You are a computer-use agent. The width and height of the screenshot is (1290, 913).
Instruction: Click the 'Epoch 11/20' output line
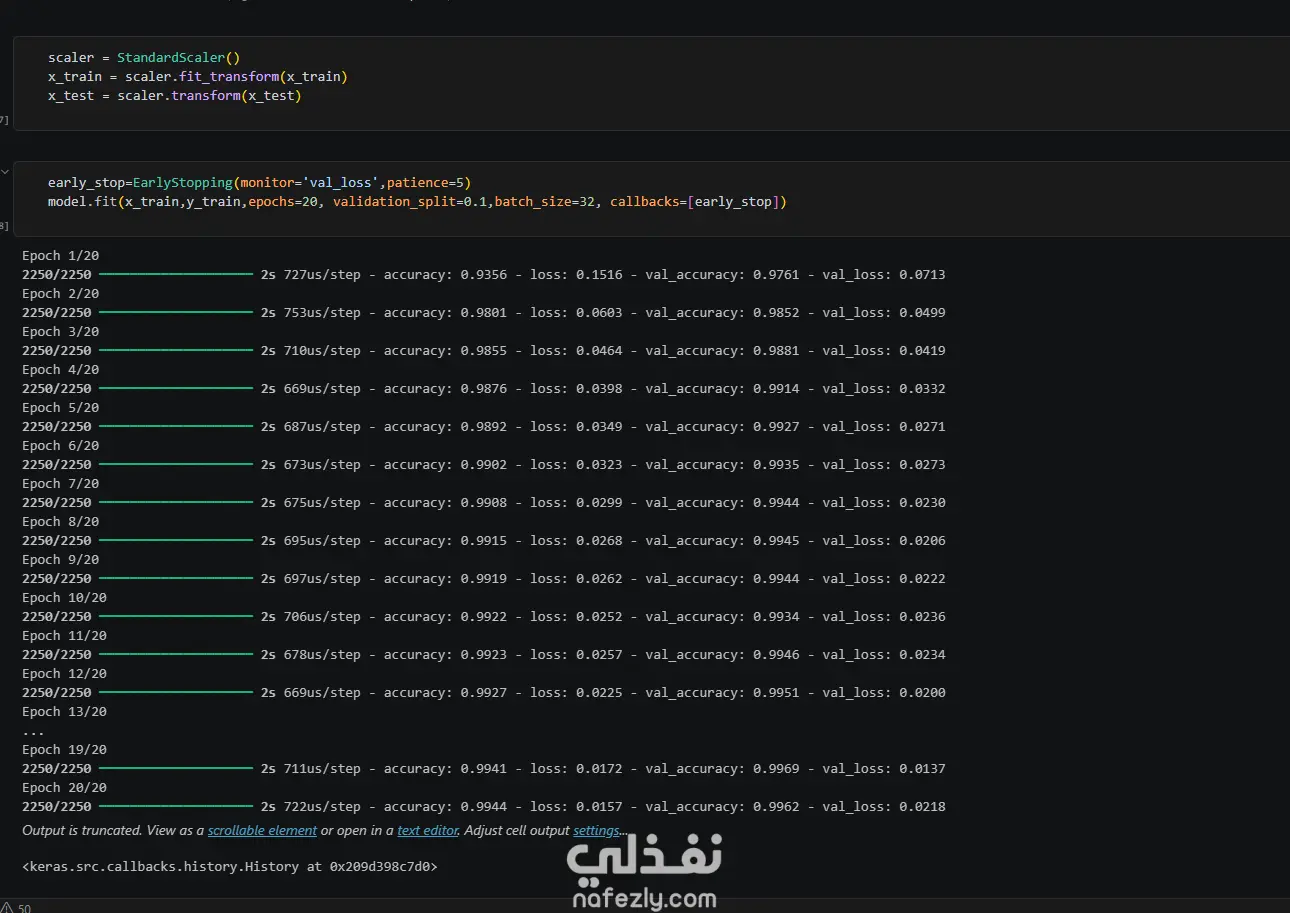pyautogui.click(x=64, y=636)
